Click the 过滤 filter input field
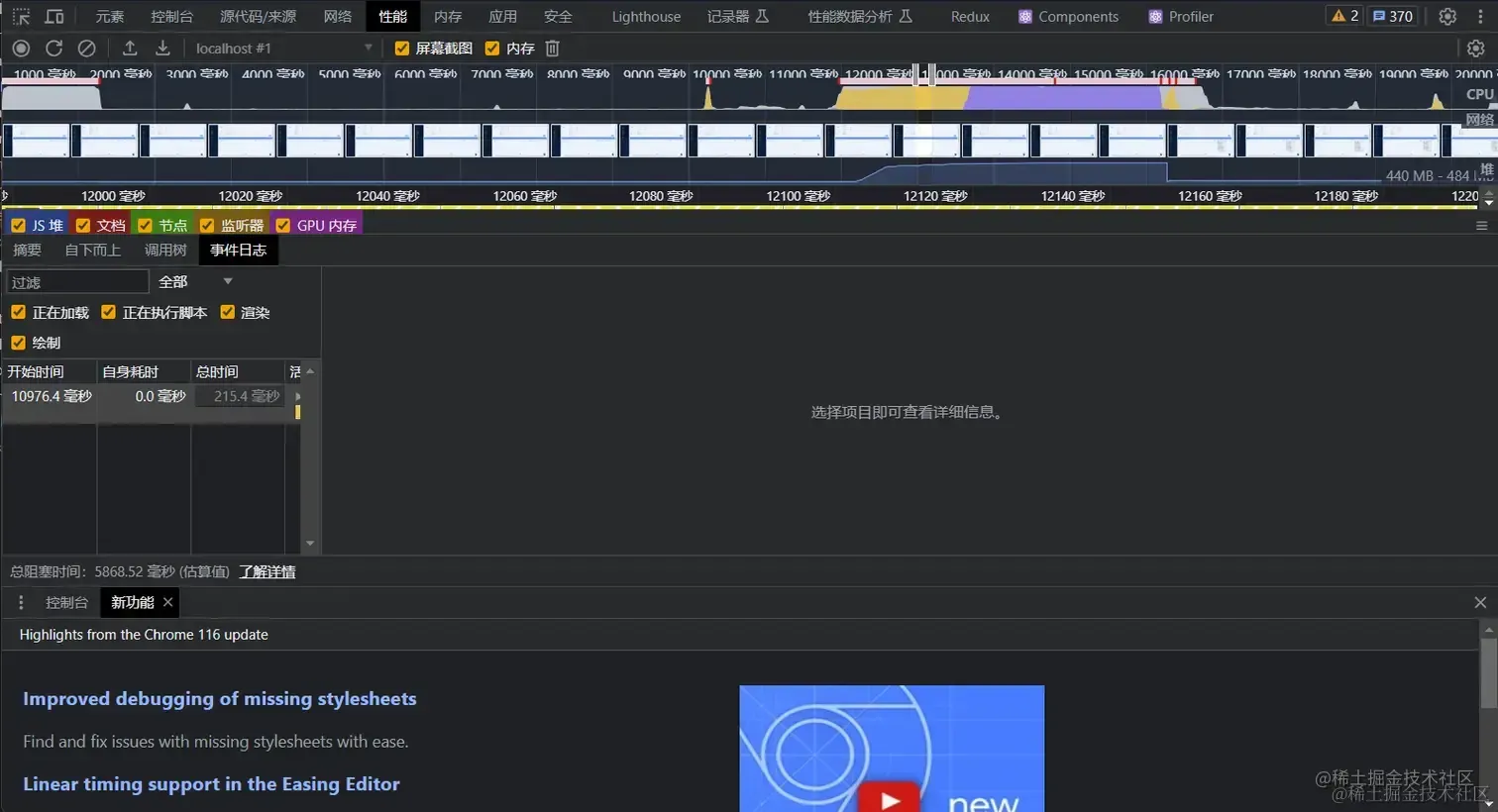 click(x=78, y=282)
